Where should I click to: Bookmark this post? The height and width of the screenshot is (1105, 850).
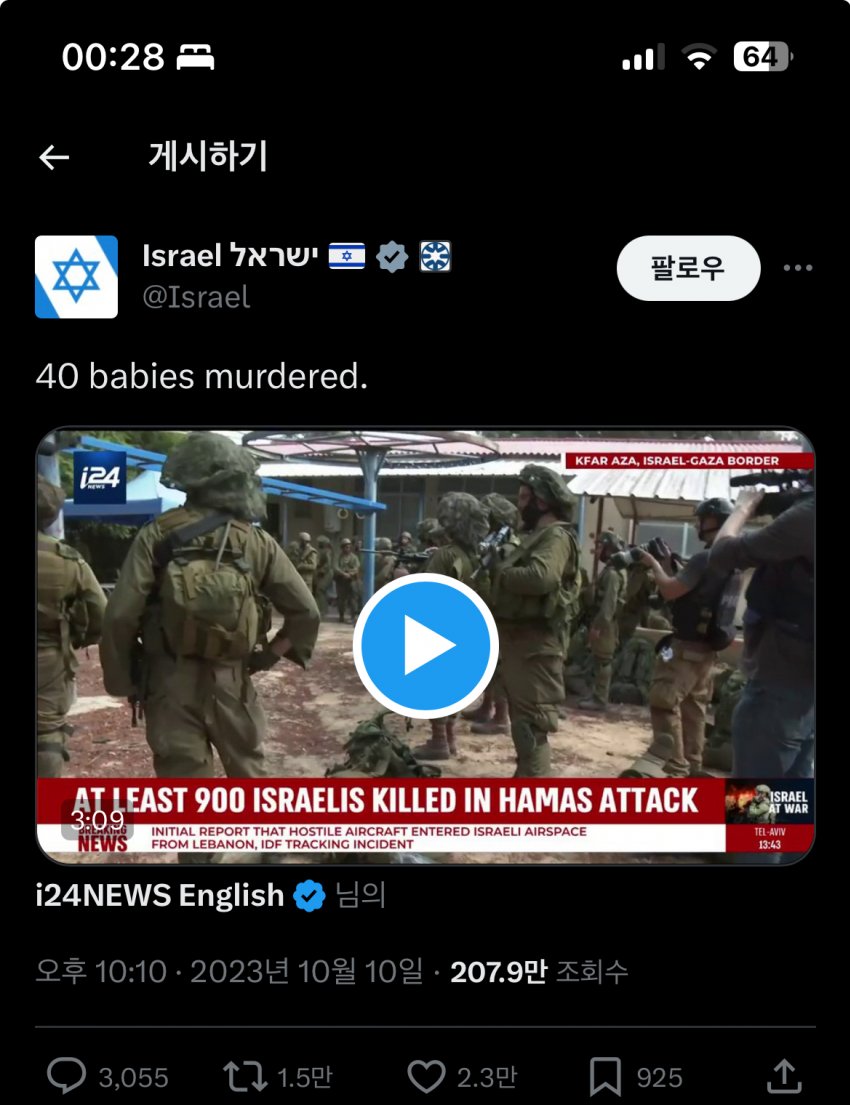[x=605, y=1077]
